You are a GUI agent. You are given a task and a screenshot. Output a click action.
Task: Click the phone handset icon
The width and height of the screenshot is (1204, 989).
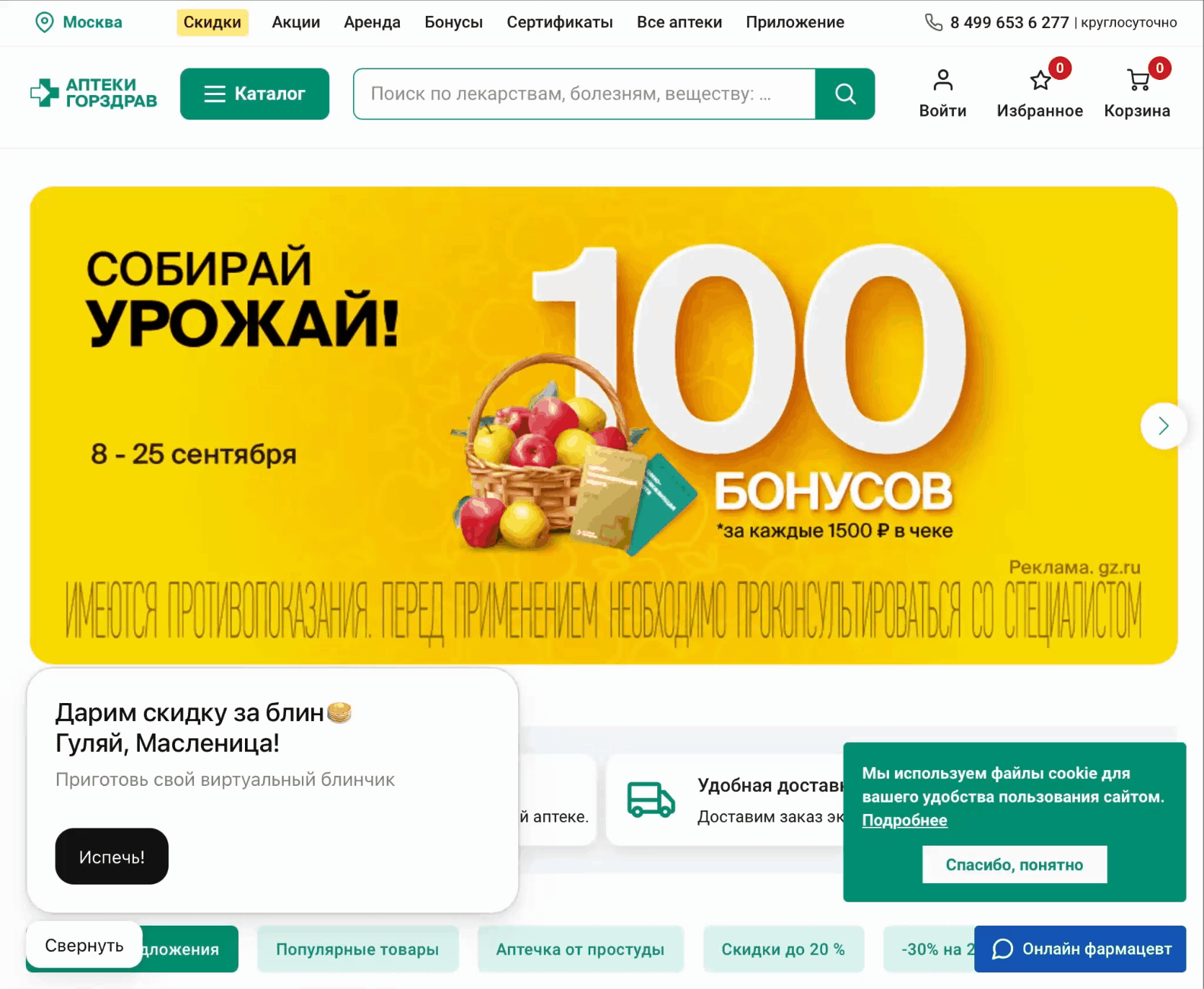tap(933, 22)
